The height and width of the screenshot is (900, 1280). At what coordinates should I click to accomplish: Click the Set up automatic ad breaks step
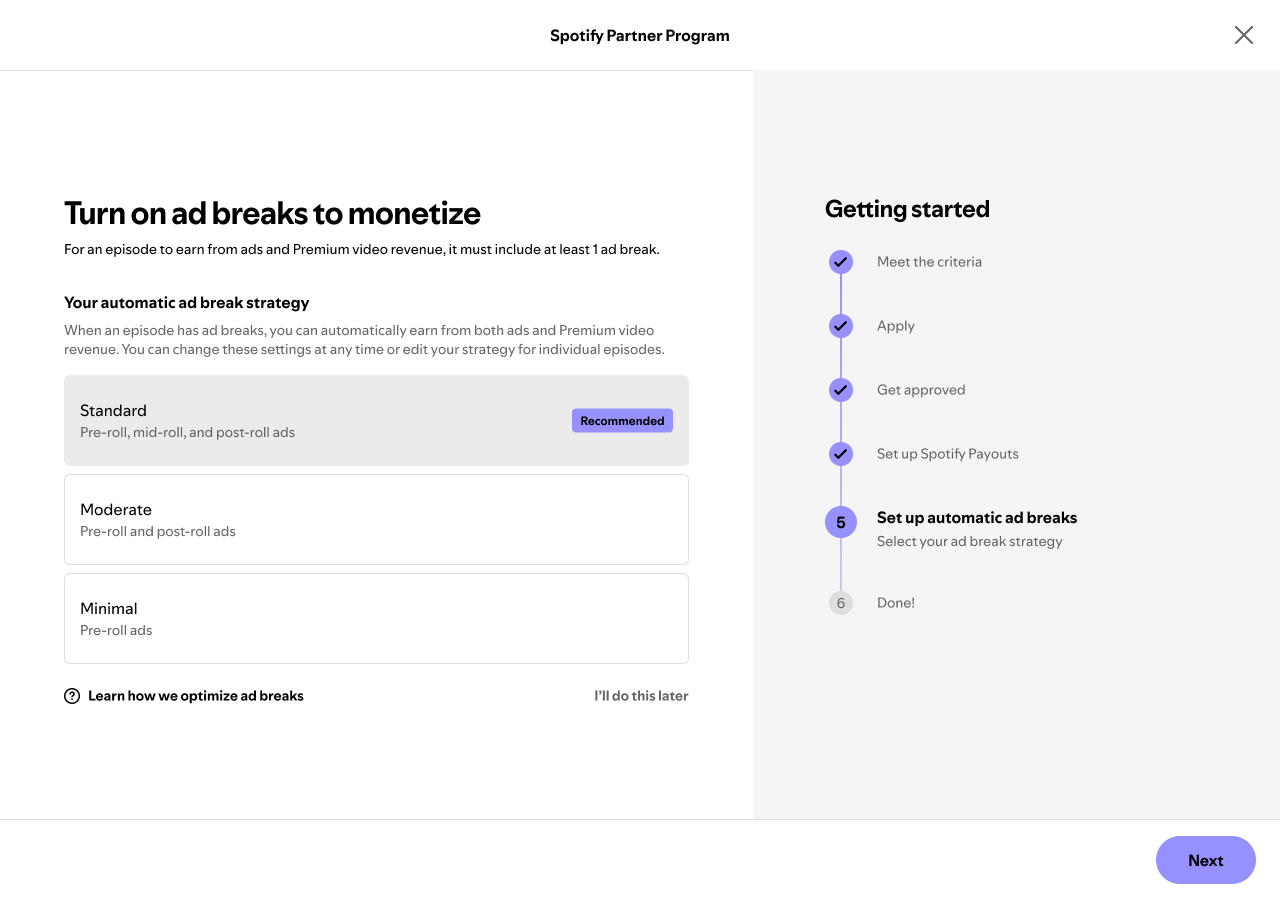tap(977, 518)
